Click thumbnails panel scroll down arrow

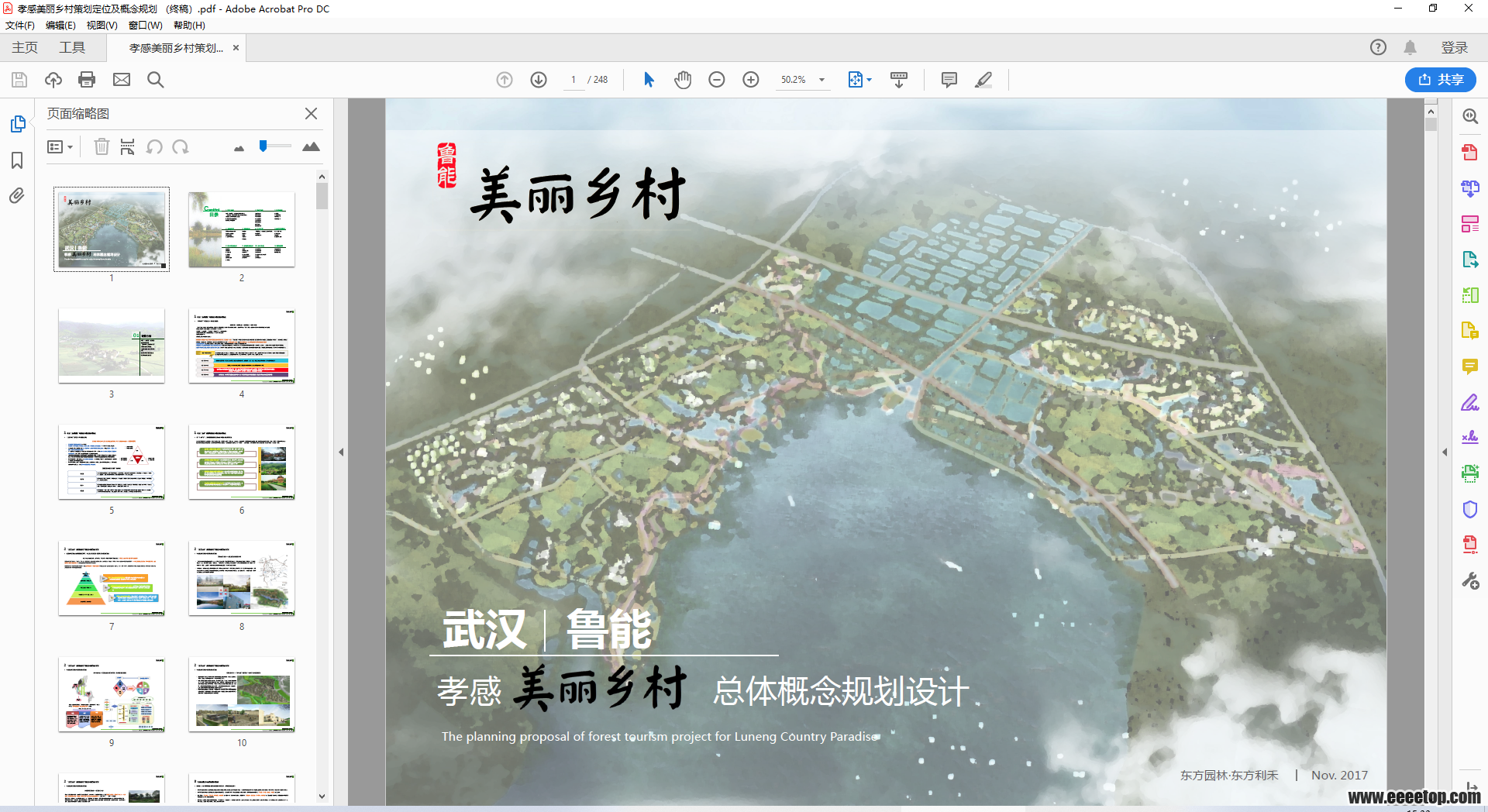[322, 797]
